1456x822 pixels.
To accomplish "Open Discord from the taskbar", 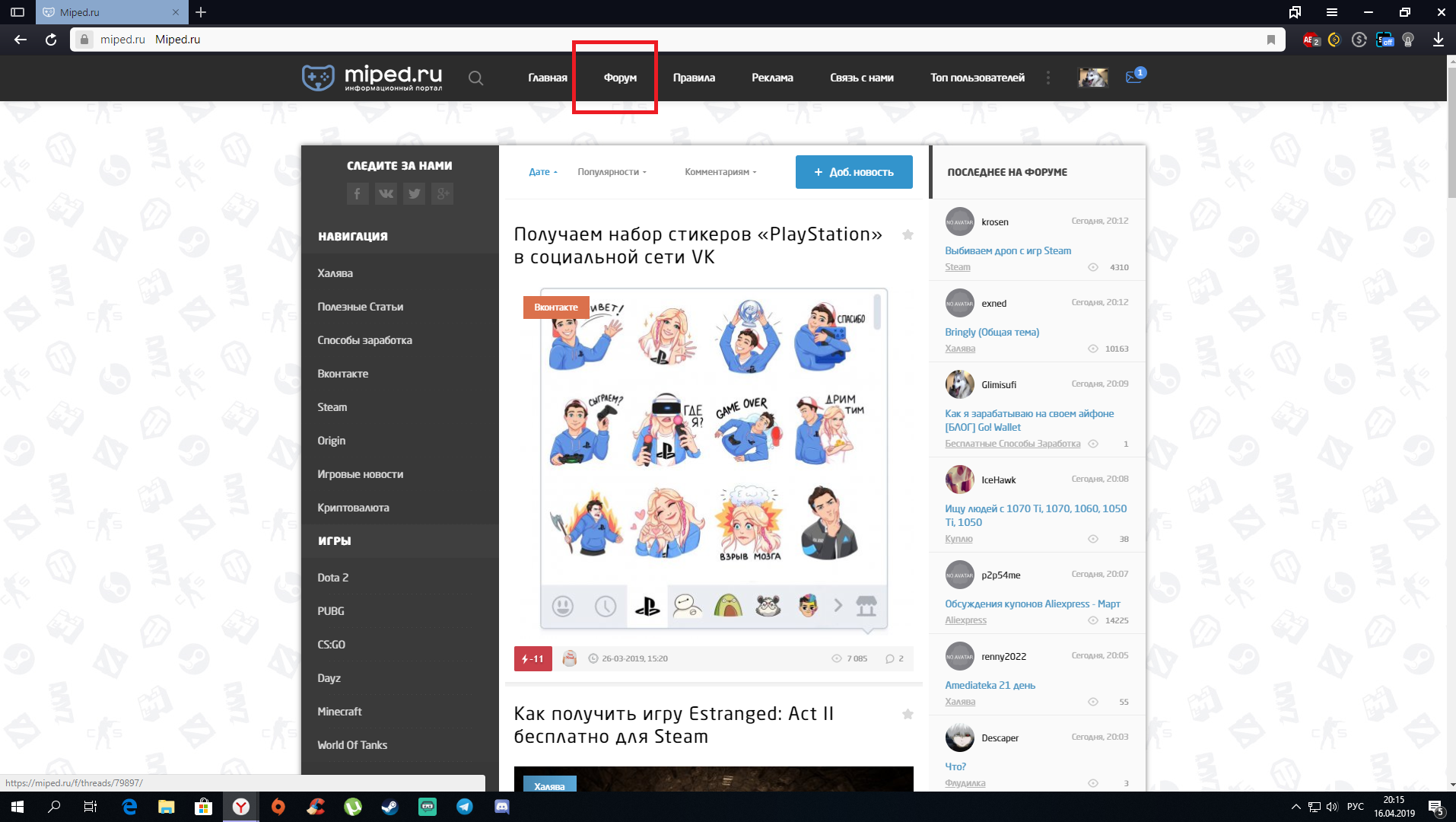I will pyautogui.click(x=502, y=807).
